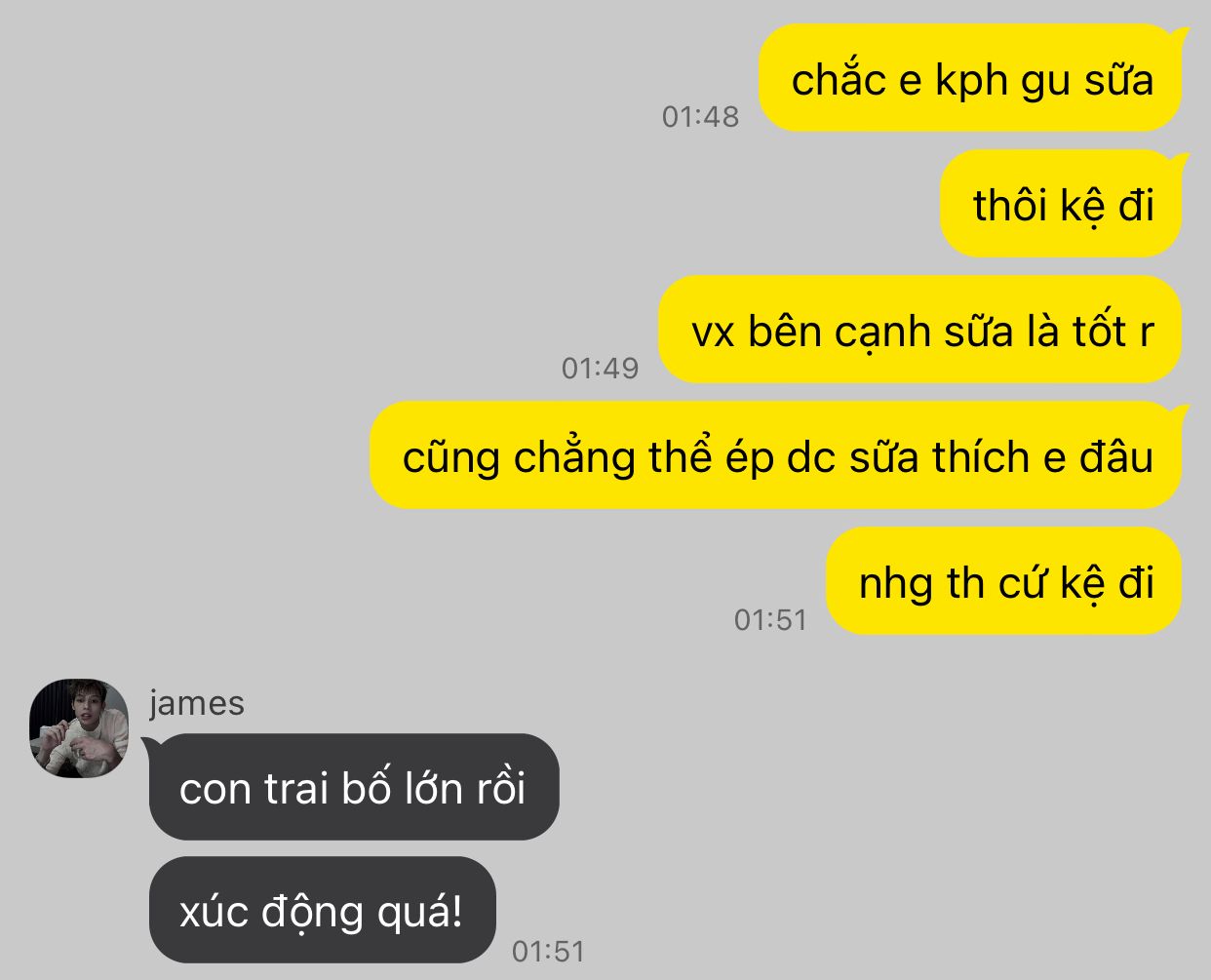Tap the bubble 'vx bên cạnh sữa là tốt r'
The height and width of the screenshot is (980, 1211).
point(921,331)
